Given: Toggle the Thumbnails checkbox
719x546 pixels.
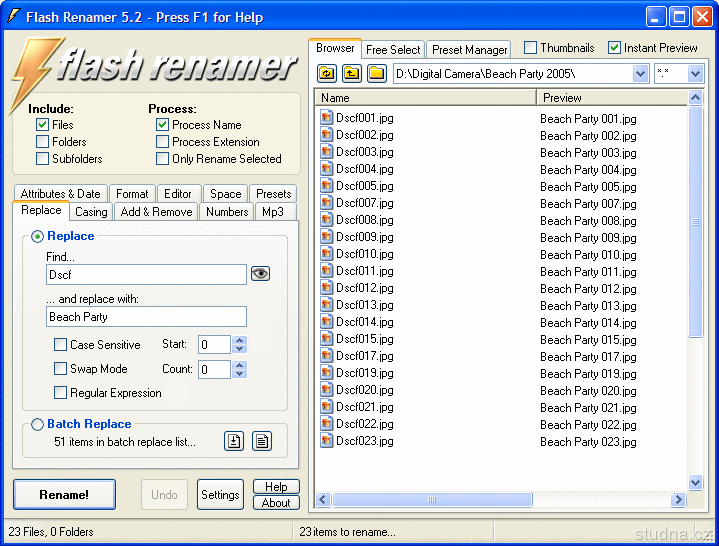Looking at the screenshot, I should point(531,48).
